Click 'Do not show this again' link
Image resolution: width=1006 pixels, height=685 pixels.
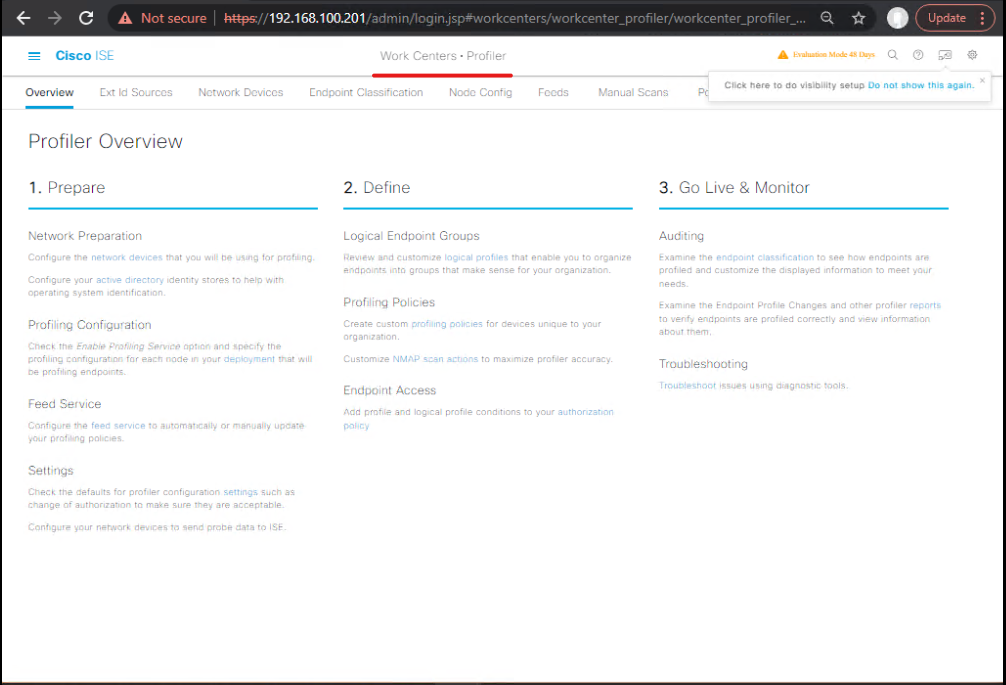(x=921, y=85)
